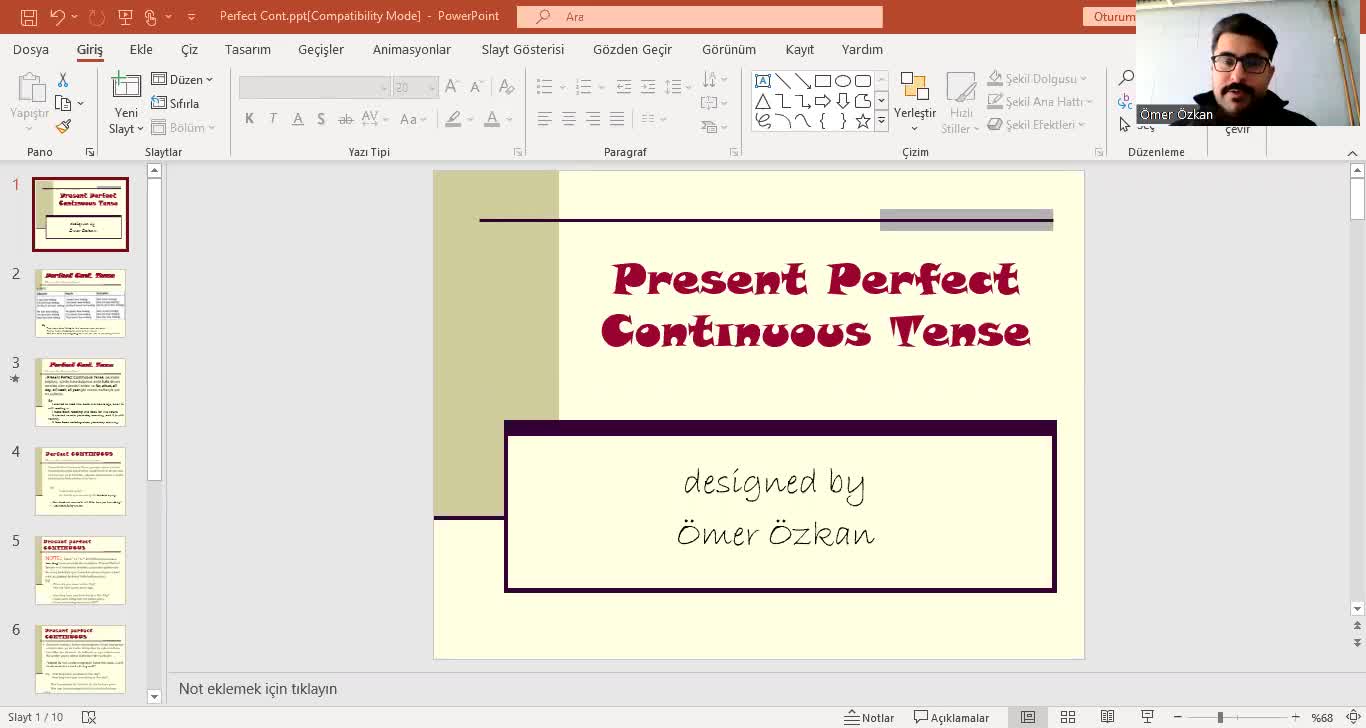This screenshot has height=728, width=1366.
Task: Toggle italic T formatting
Action: click(273, 119)
